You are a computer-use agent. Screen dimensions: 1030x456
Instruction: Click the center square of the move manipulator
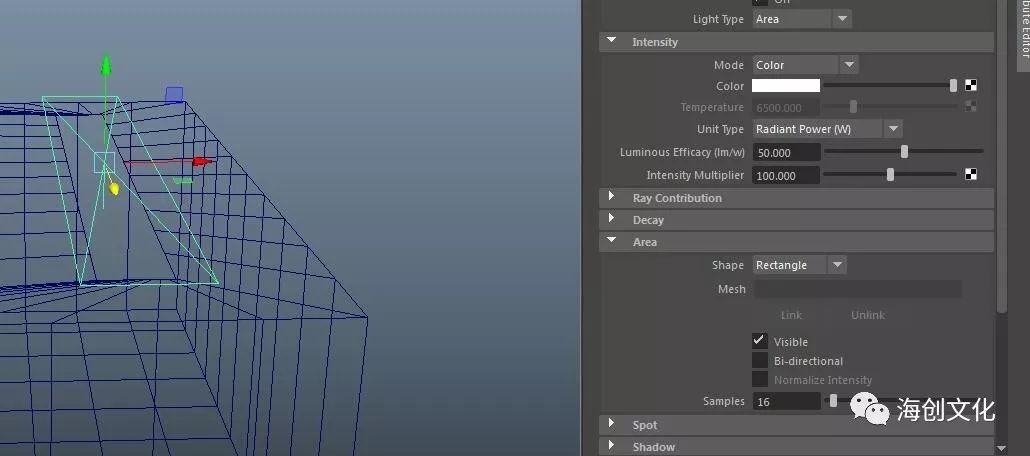click(x=105, y=162)
